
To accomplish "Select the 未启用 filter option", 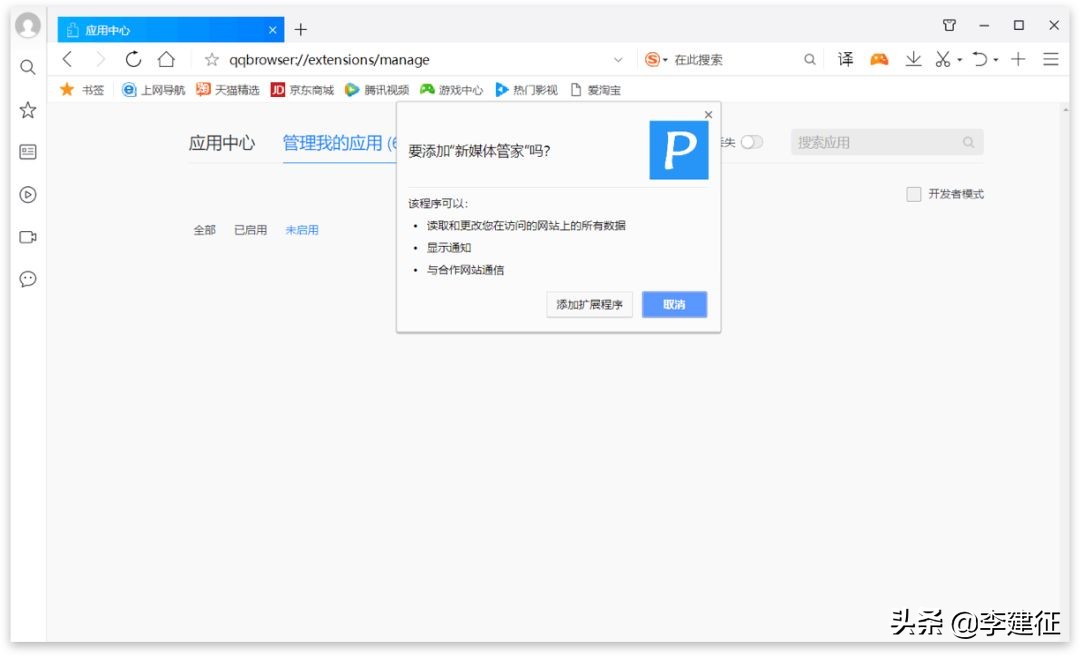I will click(302, 229).
